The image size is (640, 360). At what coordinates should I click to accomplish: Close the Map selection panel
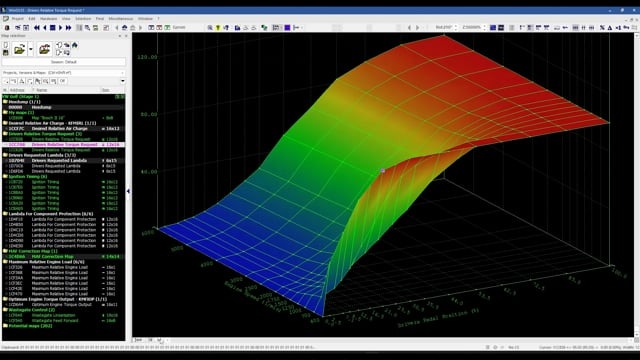pos(126,36)
